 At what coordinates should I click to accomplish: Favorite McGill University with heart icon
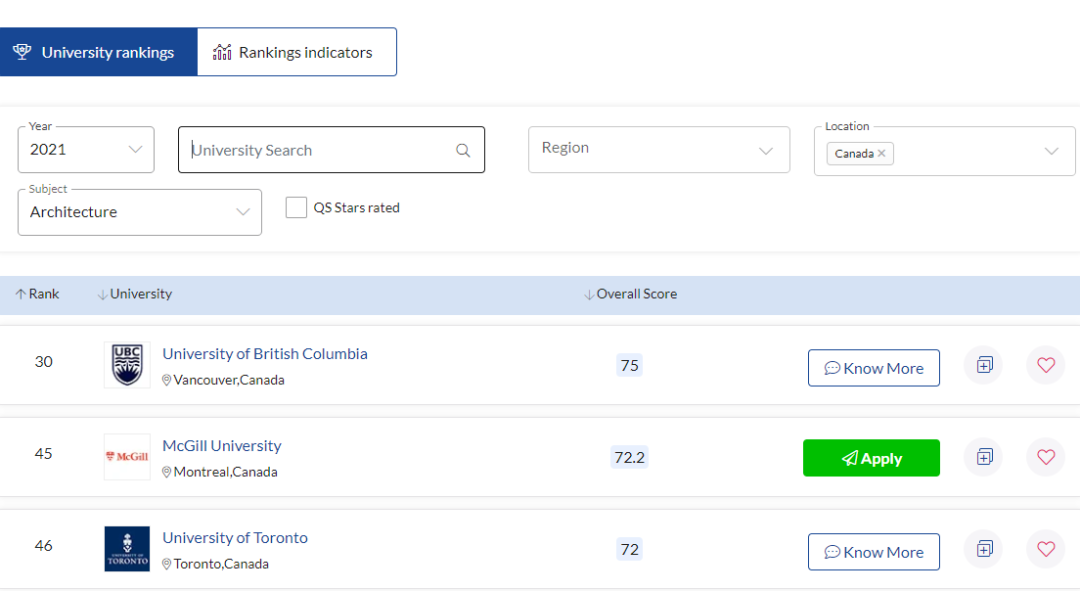pos(1046,457)
